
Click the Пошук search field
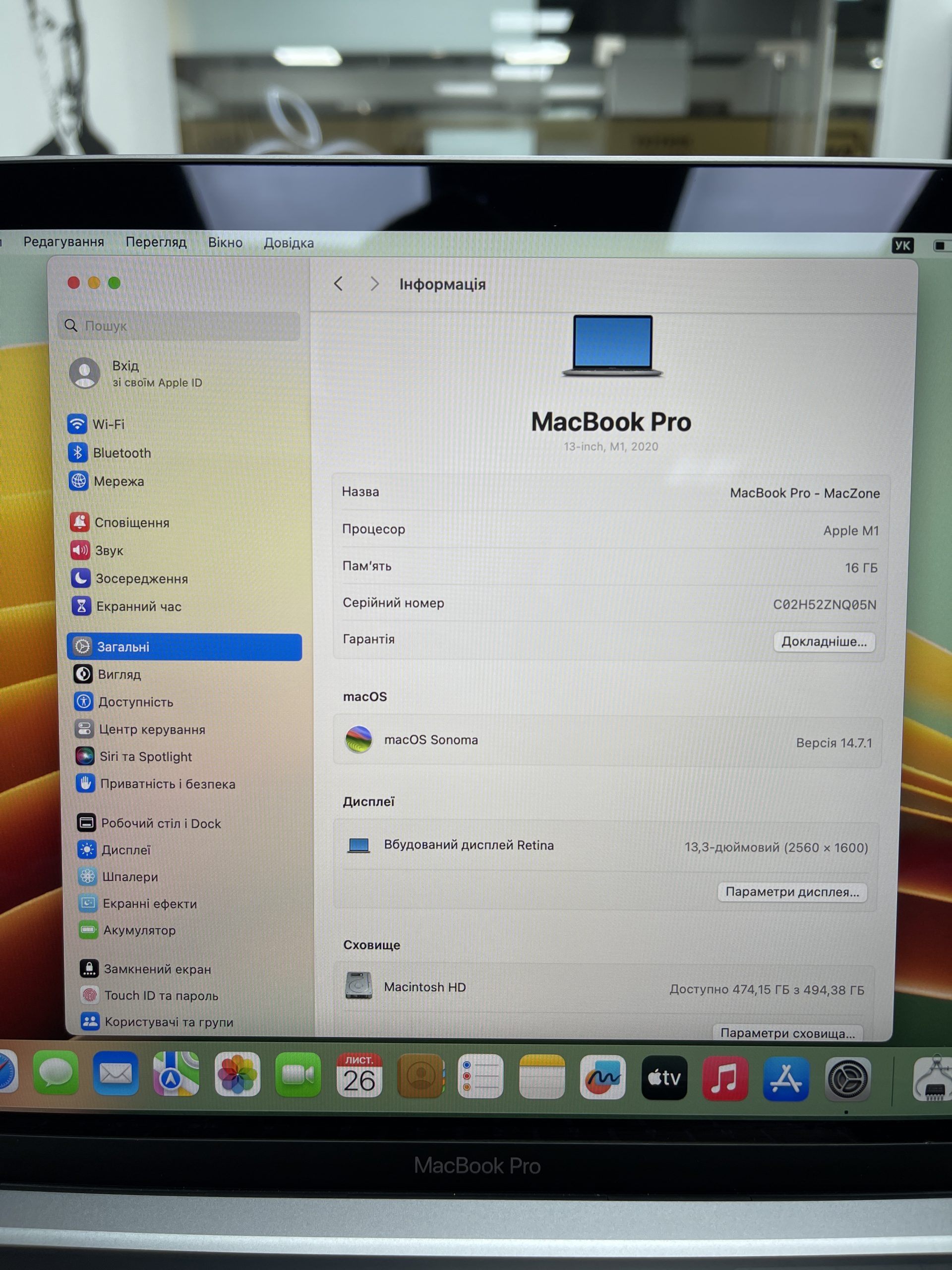(179, 326)
